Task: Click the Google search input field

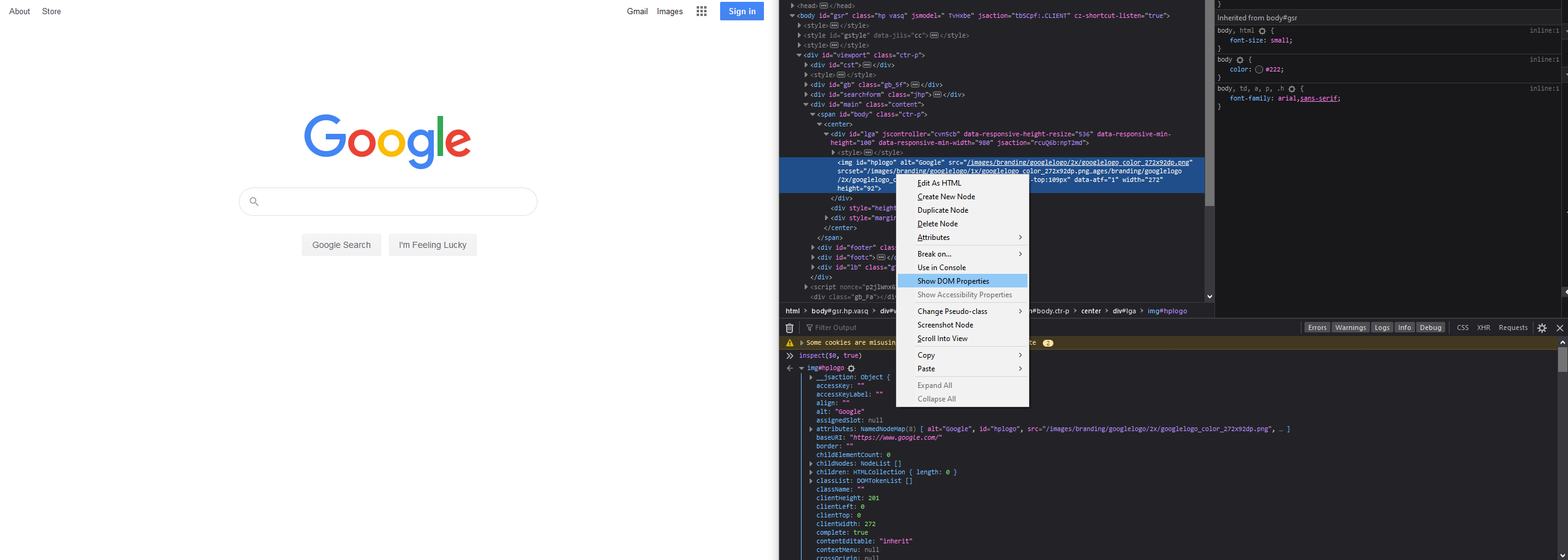Action: (x=388, y=202)
